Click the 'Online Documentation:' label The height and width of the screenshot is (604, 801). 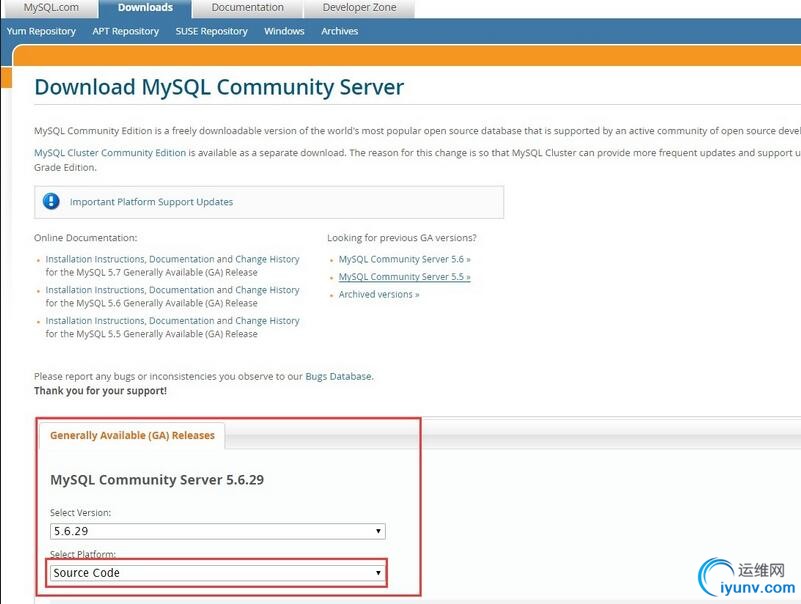[x=86, y=238]
